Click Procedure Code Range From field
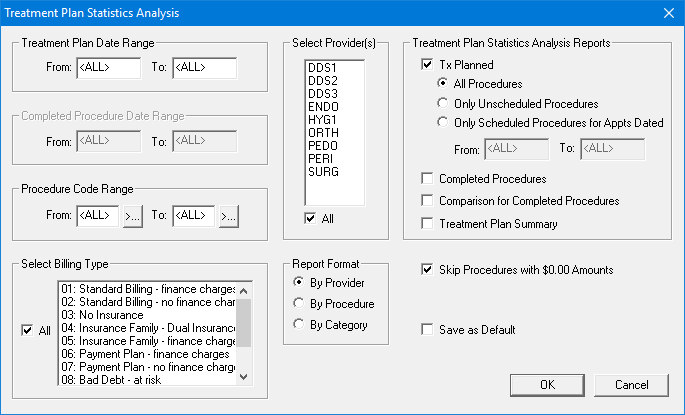The image size is (685, 415). [97, 215]
